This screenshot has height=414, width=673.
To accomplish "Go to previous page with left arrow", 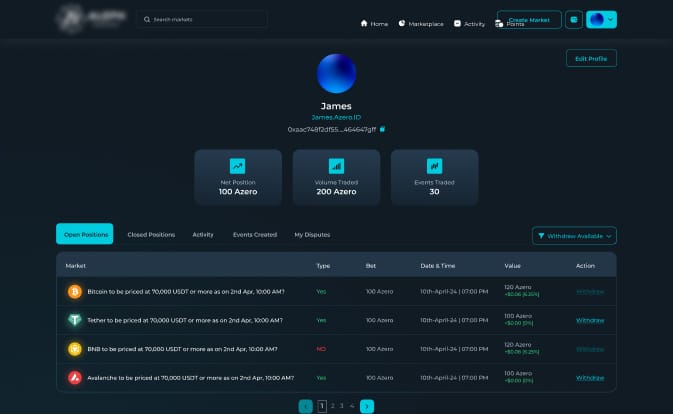I will coord(305,406).
